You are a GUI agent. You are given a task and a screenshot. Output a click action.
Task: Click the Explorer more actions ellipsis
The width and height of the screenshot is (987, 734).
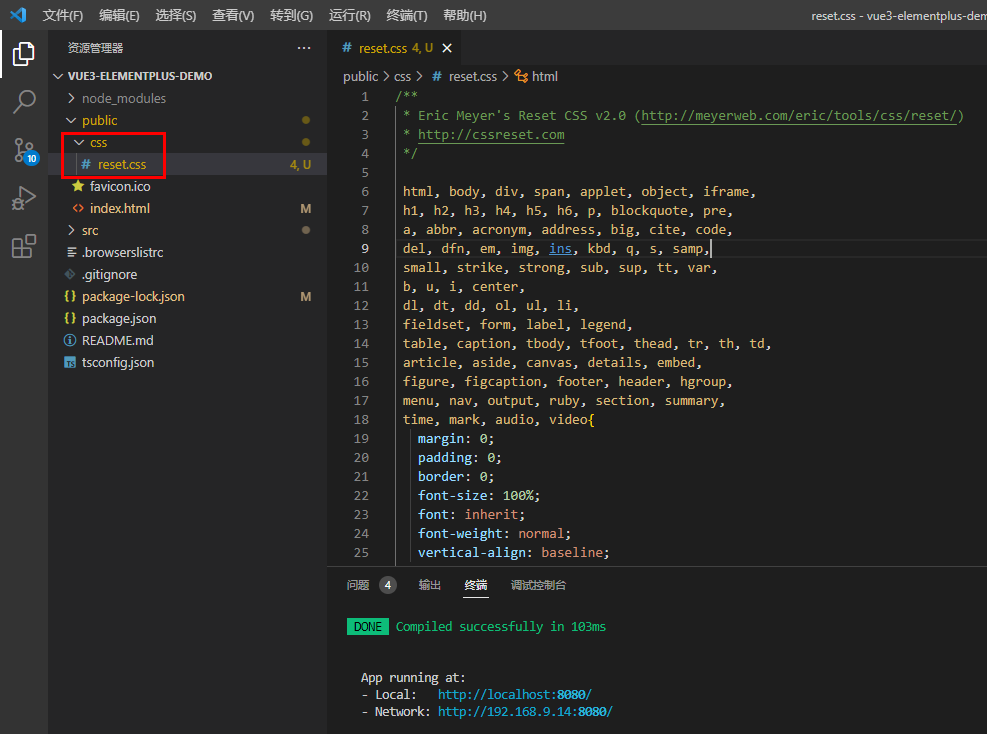304,48
